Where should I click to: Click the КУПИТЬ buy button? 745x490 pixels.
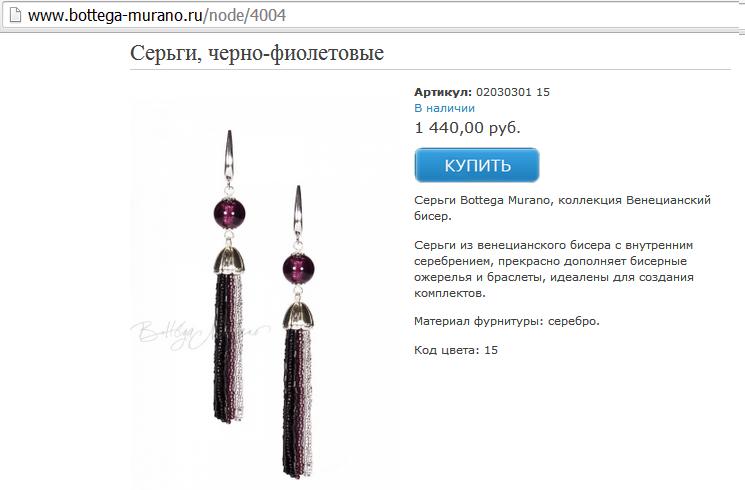point(477,165)
